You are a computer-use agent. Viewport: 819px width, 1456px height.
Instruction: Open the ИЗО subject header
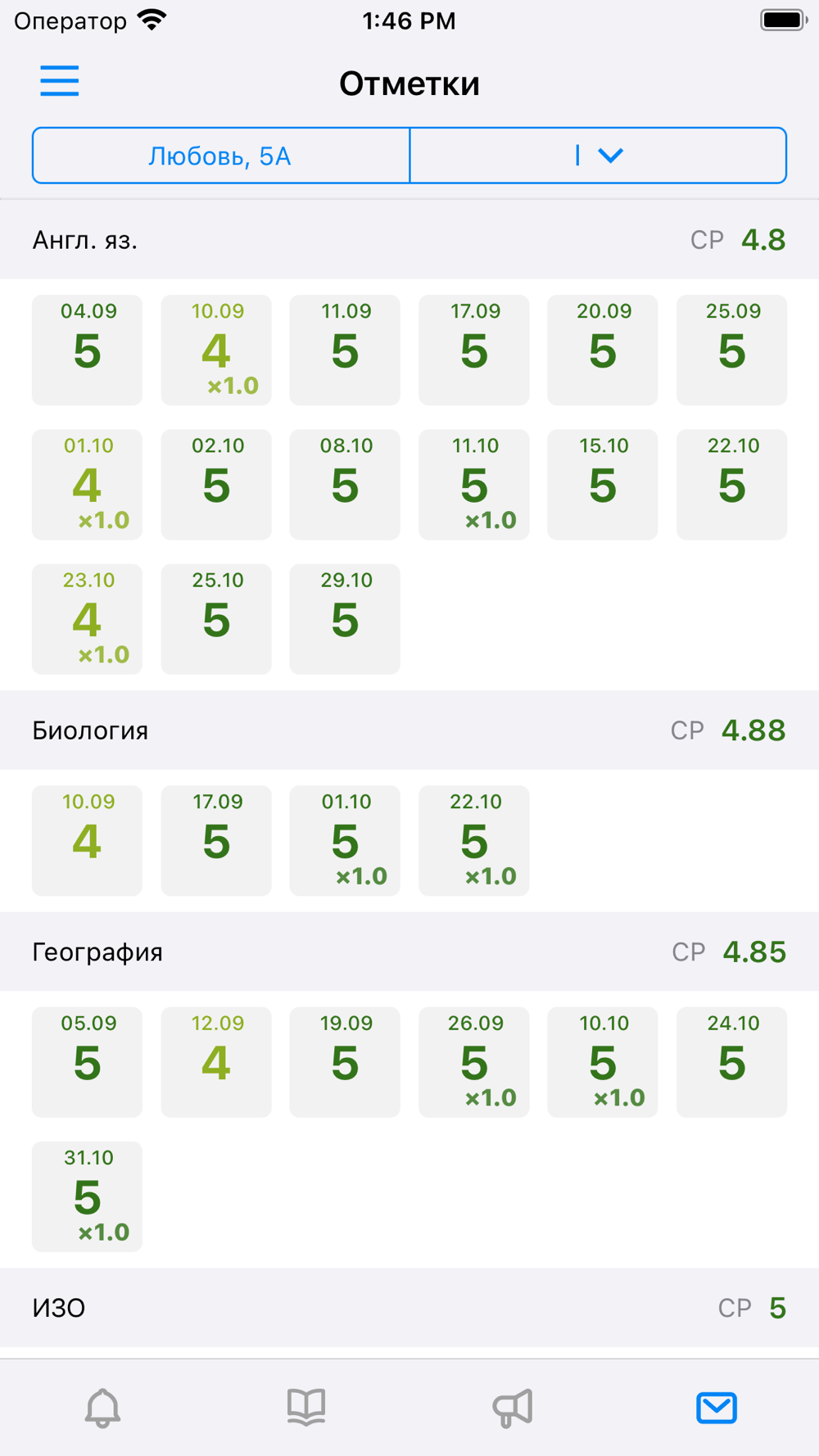pos(409,1308)
